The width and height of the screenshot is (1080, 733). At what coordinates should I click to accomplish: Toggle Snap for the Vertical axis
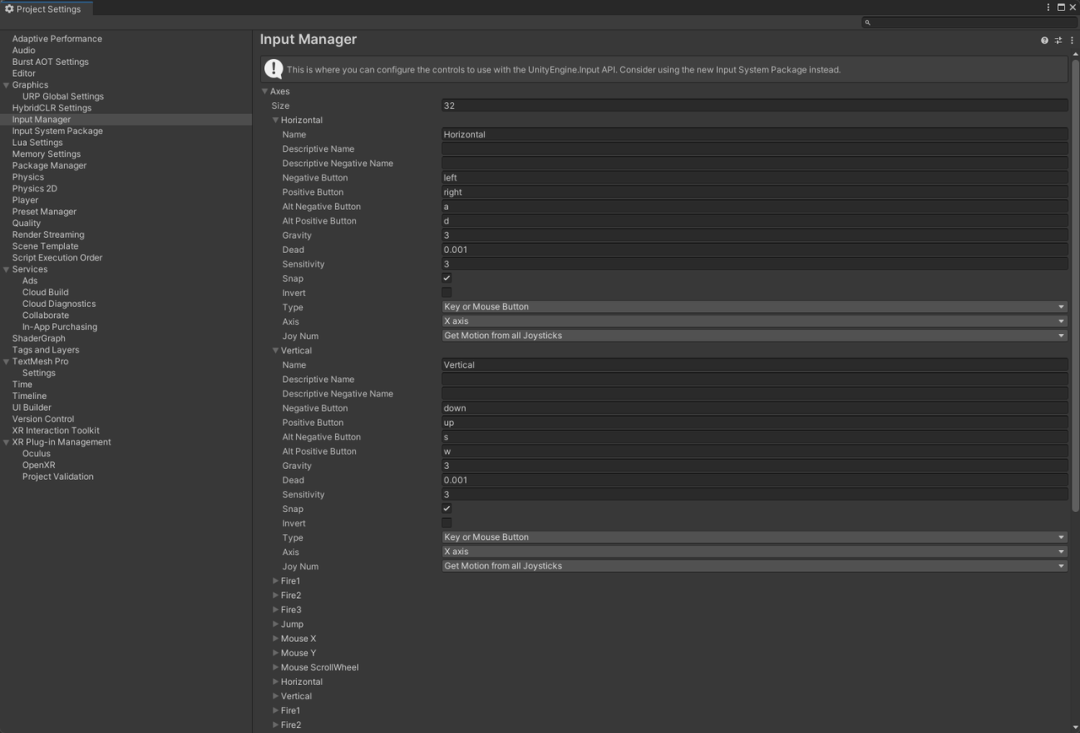coord(447,509)
